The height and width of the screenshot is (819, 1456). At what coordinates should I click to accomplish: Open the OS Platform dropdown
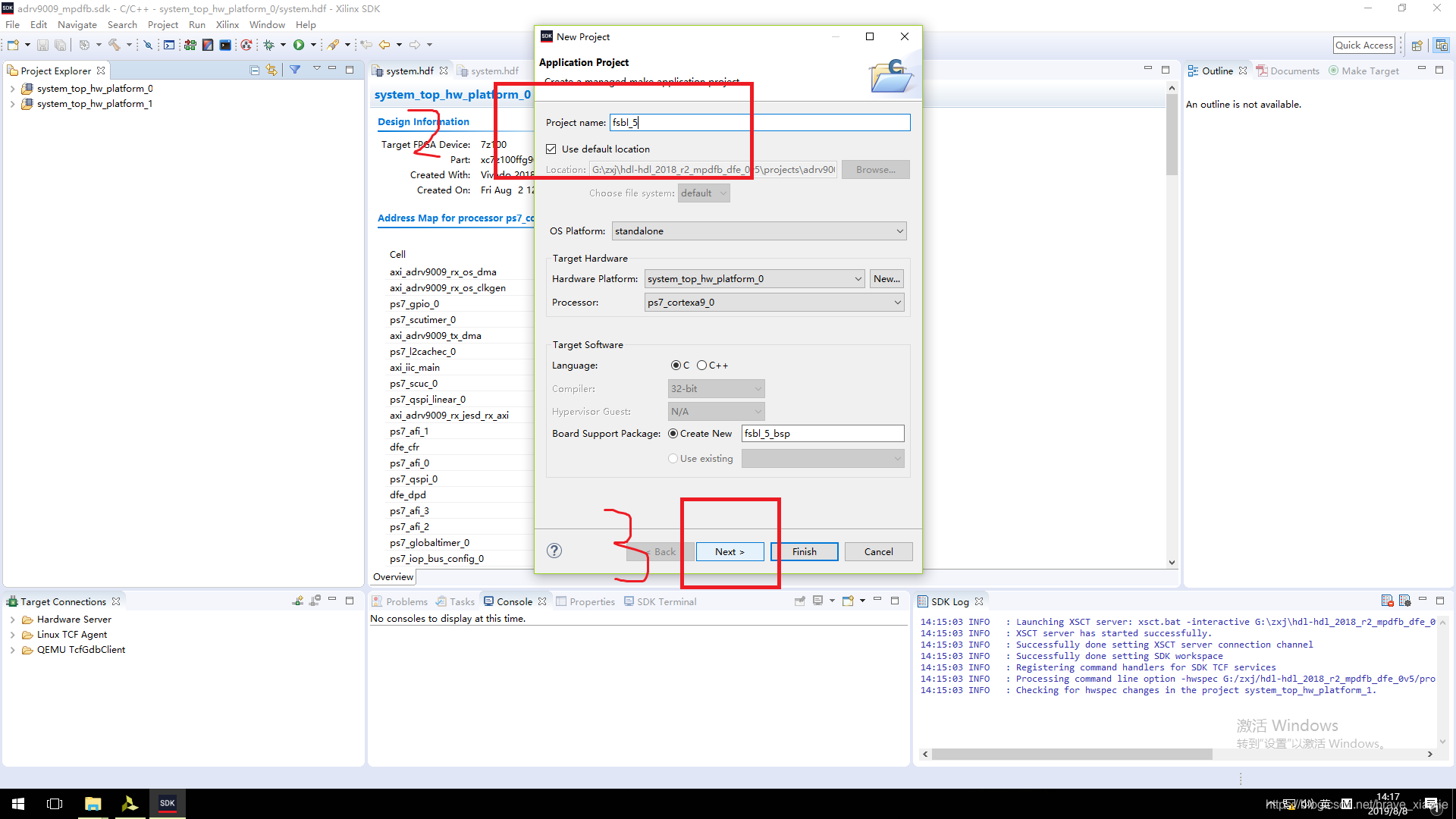[x=758, y=231]
